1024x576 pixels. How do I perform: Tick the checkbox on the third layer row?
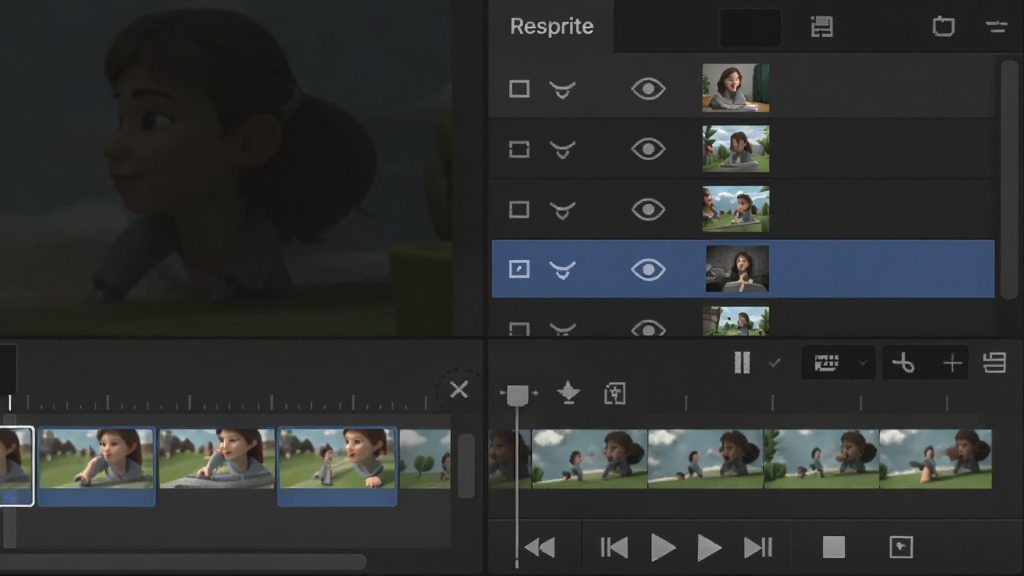click(519, 210)
